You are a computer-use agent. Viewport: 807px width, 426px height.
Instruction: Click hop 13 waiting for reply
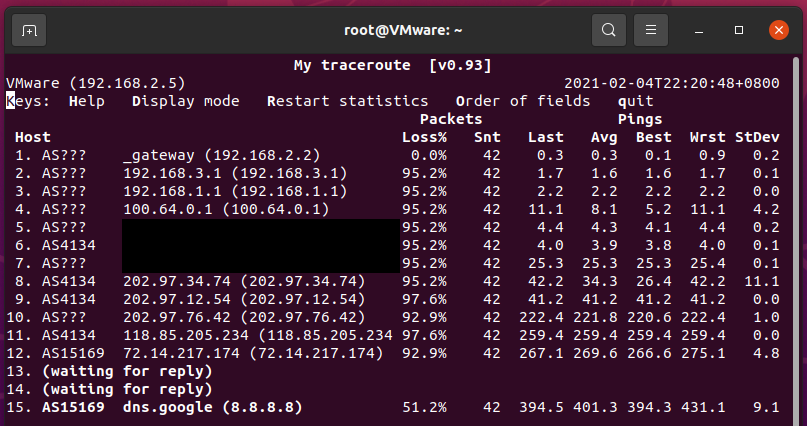tap(127, 371)
